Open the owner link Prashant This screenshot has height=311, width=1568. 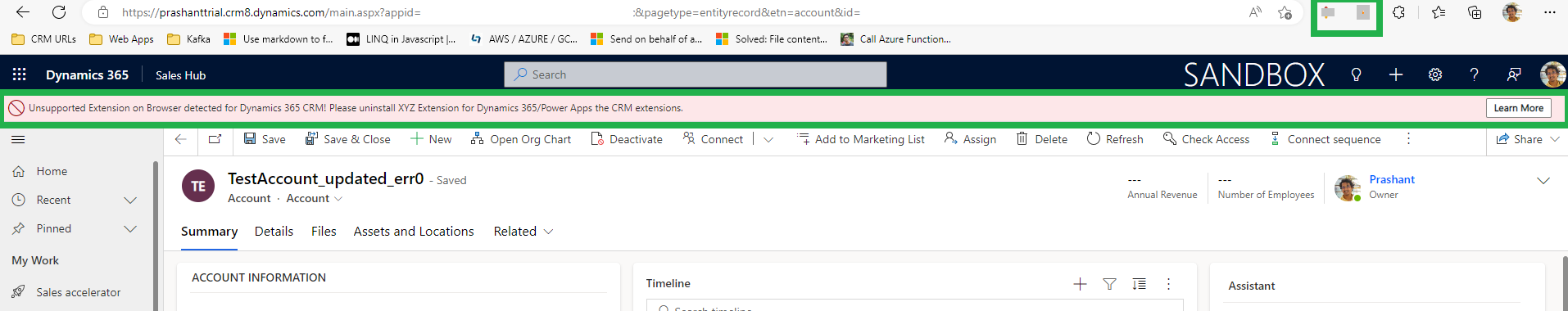tap(1392, 179)
